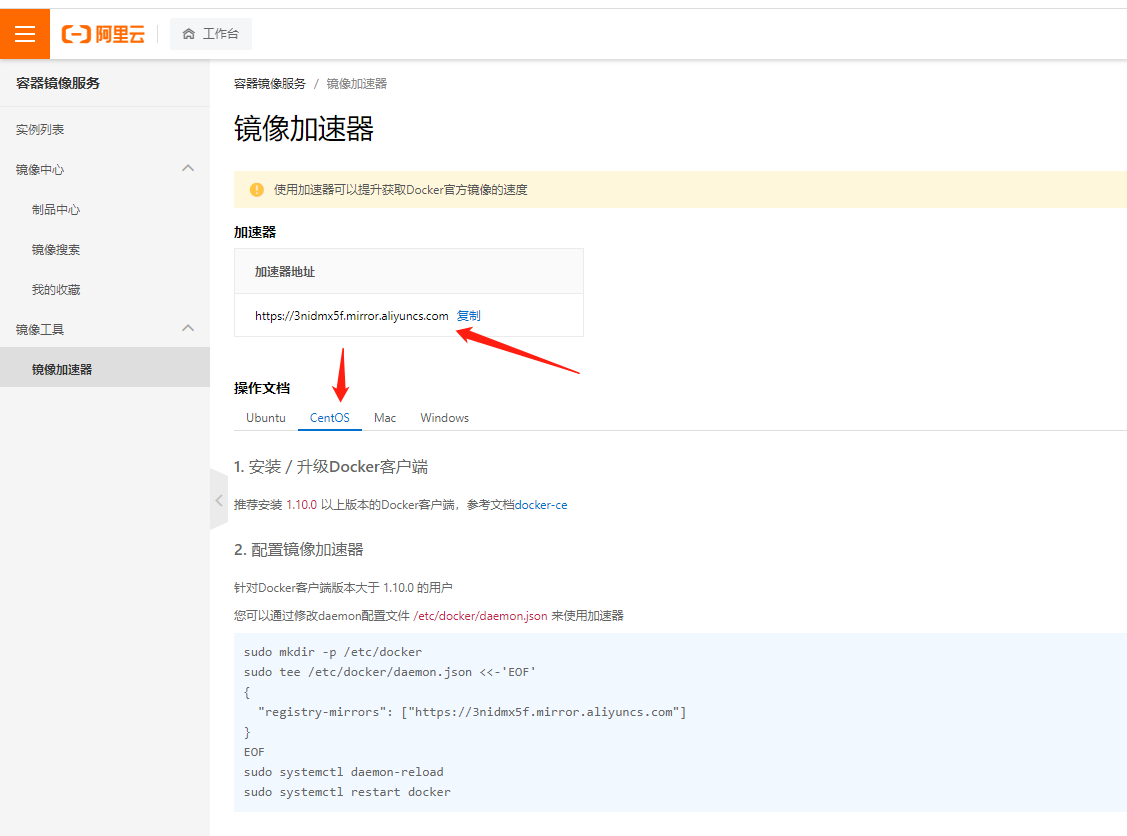Collapse the 镜像中心 section chevron
The width and height of the screenshot is (1127, 836).
tap(188, 169)
